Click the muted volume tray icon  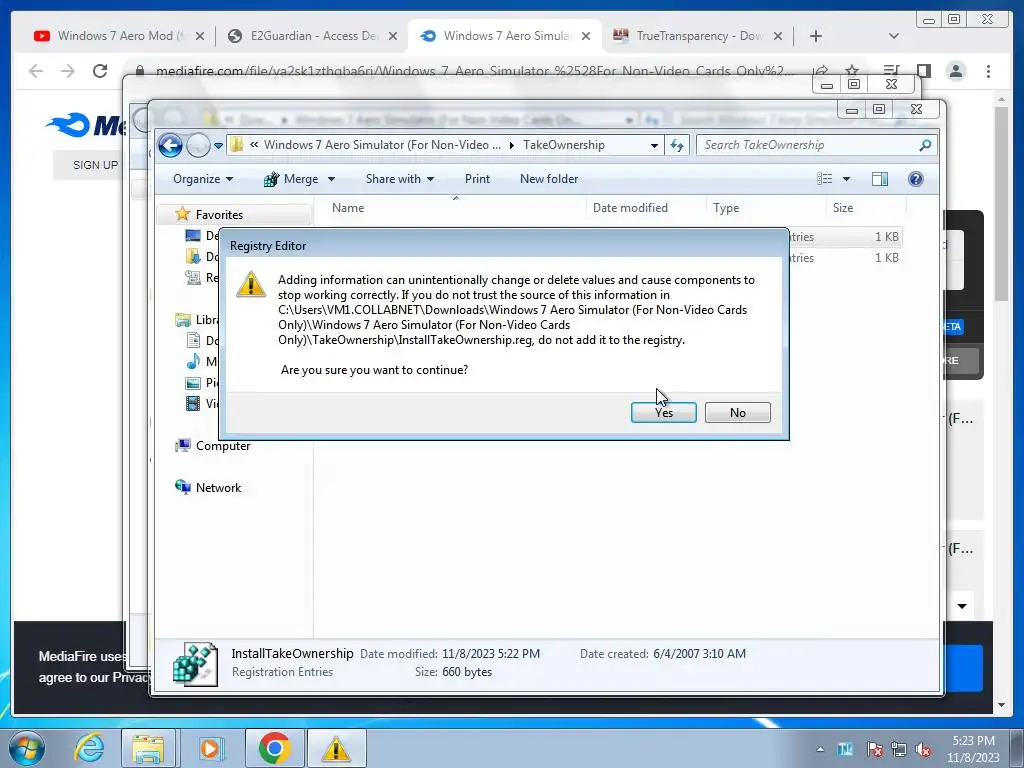(923, 749)
